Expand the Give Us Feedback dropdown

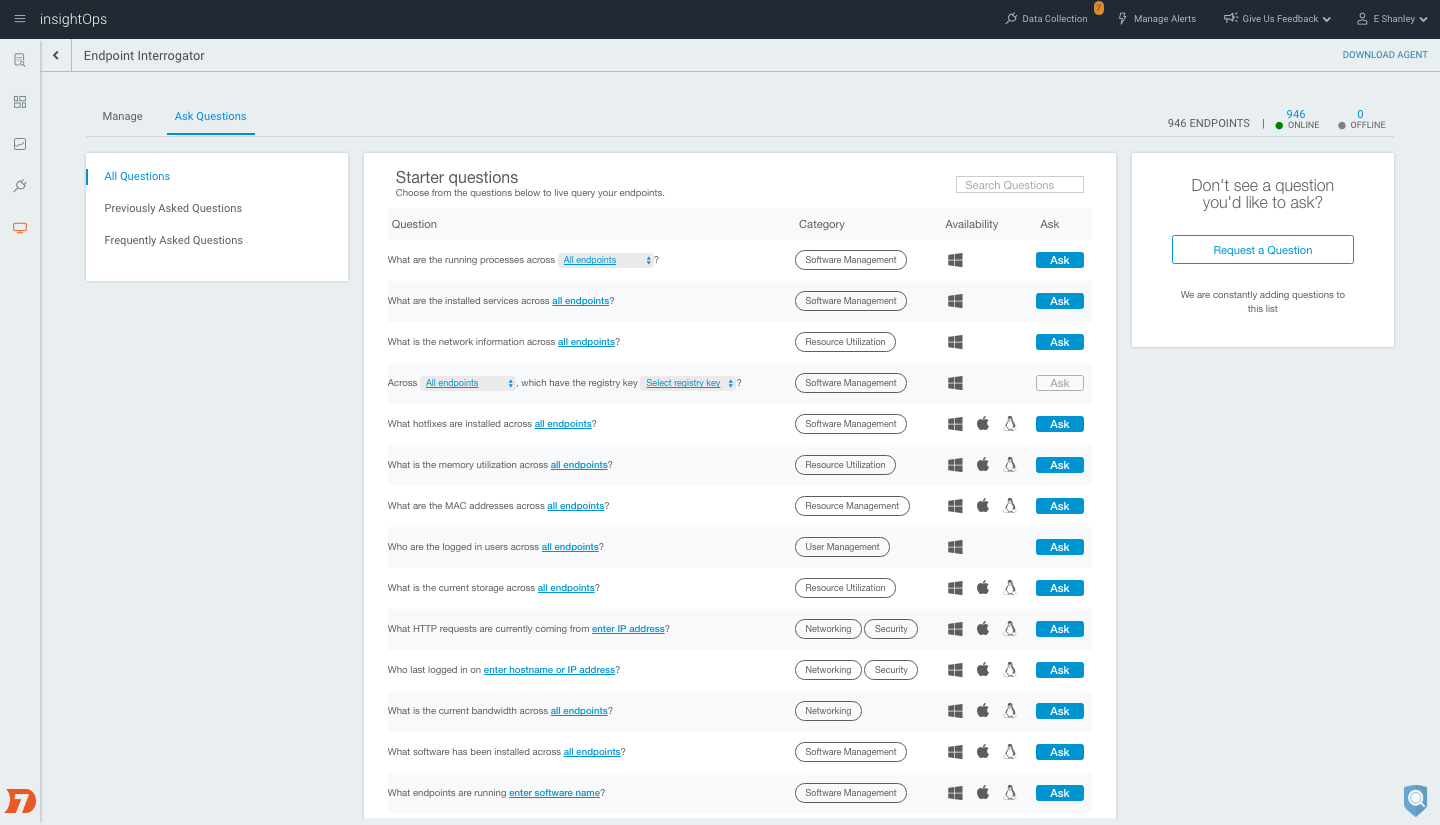click(x=1277, y=19)
